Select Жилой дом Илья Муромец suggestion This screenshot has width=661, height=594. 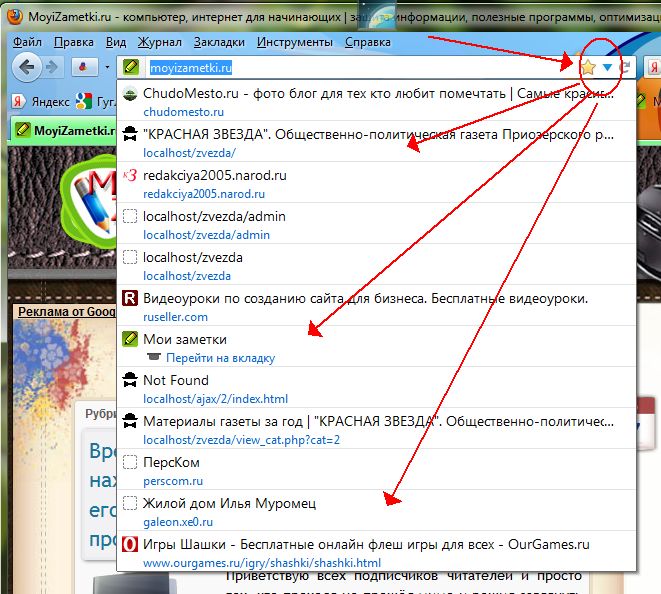point(377,510)
